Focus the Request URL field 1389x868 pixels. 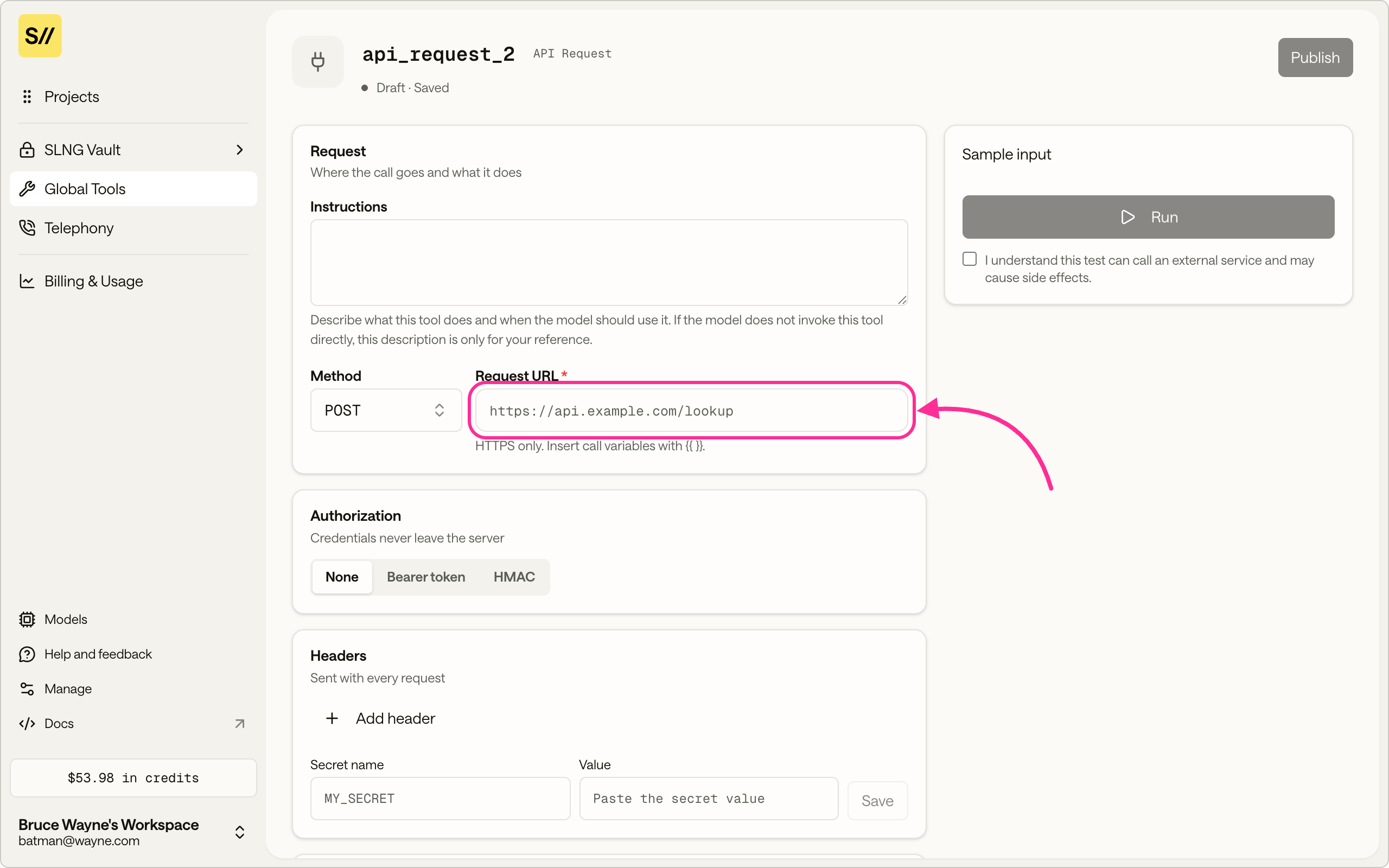(x=691, y=411)
